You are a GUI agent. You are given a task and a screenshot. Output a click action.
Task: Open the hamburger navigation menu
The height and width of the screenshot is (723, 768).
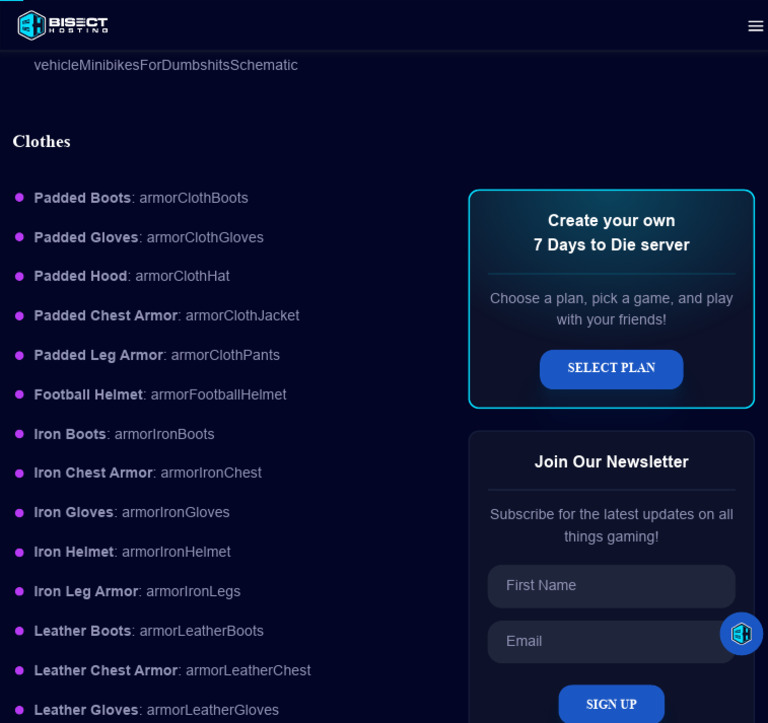point(755,26)
